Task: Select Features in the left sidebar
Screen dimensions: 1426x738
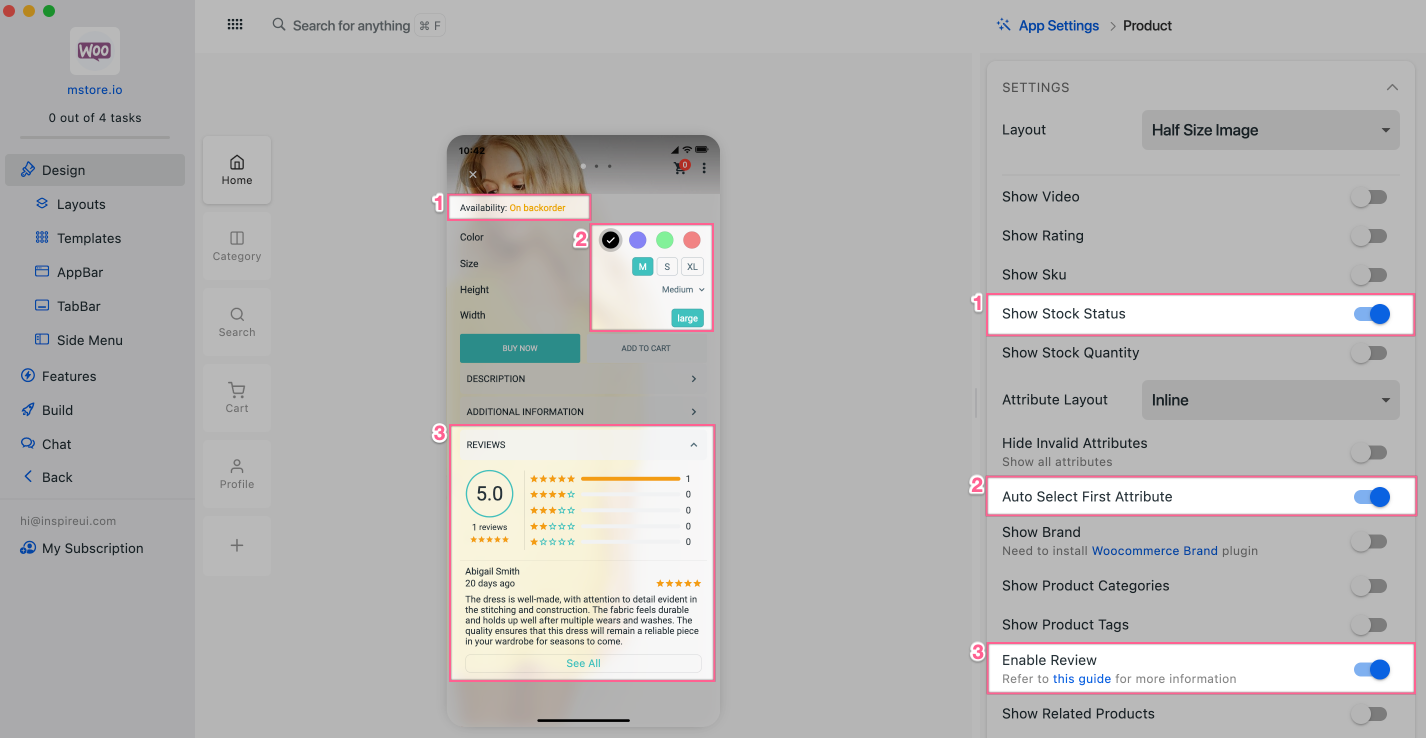Action: click(x=69, y=376)
